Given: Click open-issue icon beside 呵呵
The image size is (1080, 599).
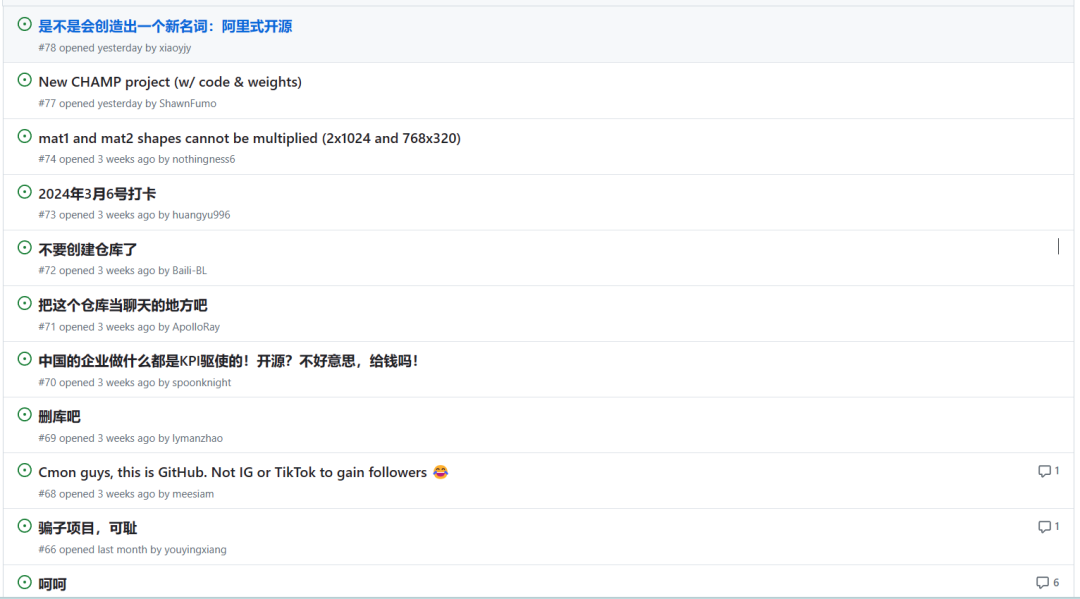Looking at the screenshot, I should tap(25, 582).
